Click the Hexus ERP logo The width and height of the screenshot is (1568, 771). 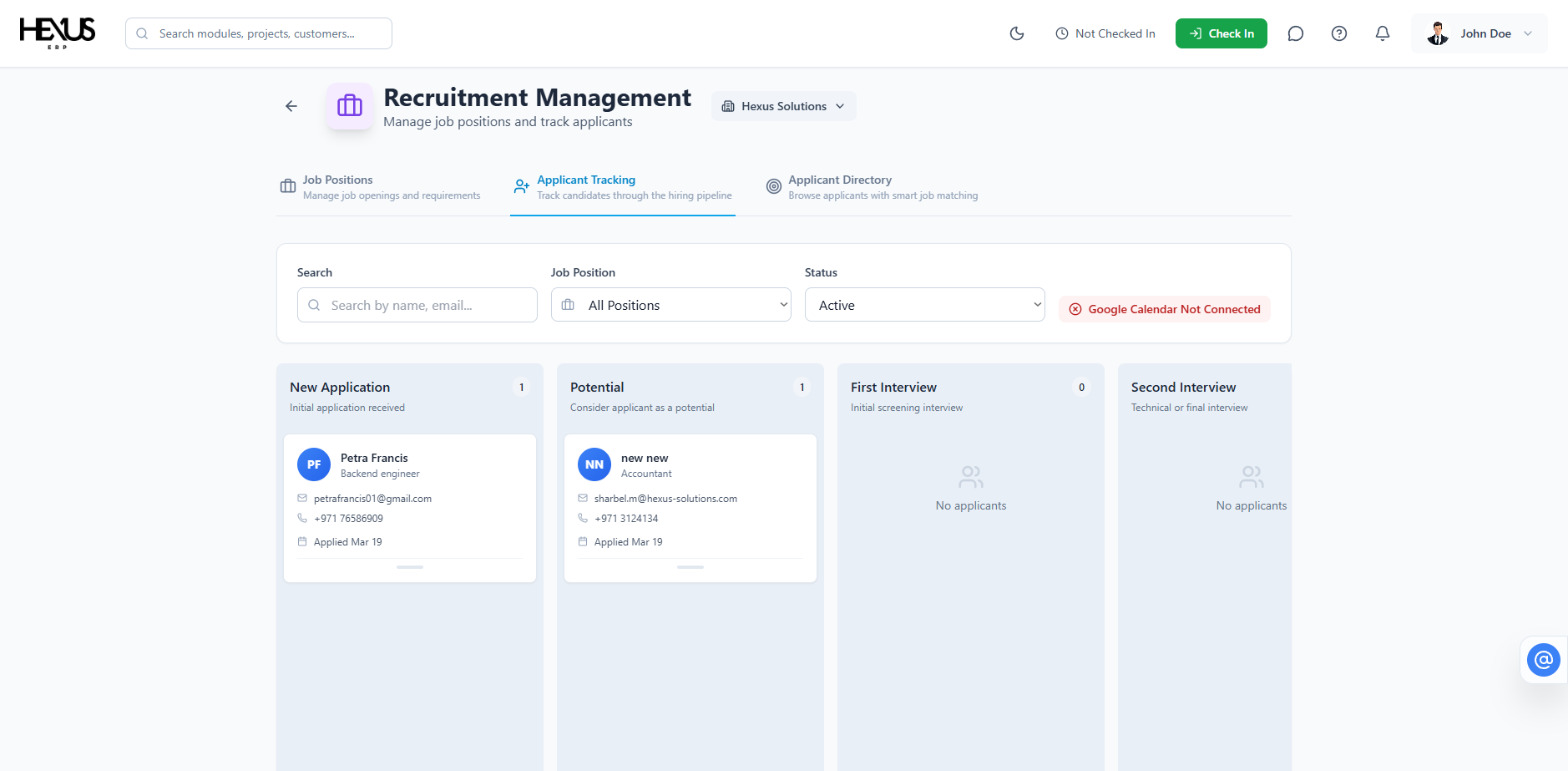(x=58, y=33)
